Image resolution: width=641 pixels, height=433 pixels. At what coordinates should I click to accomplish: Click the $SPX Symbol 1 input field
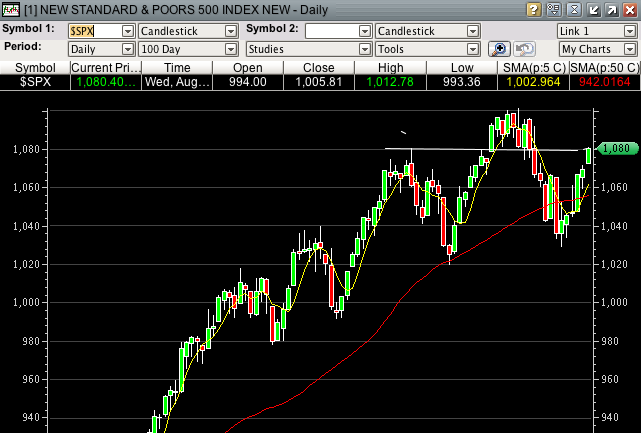[93, 31]
